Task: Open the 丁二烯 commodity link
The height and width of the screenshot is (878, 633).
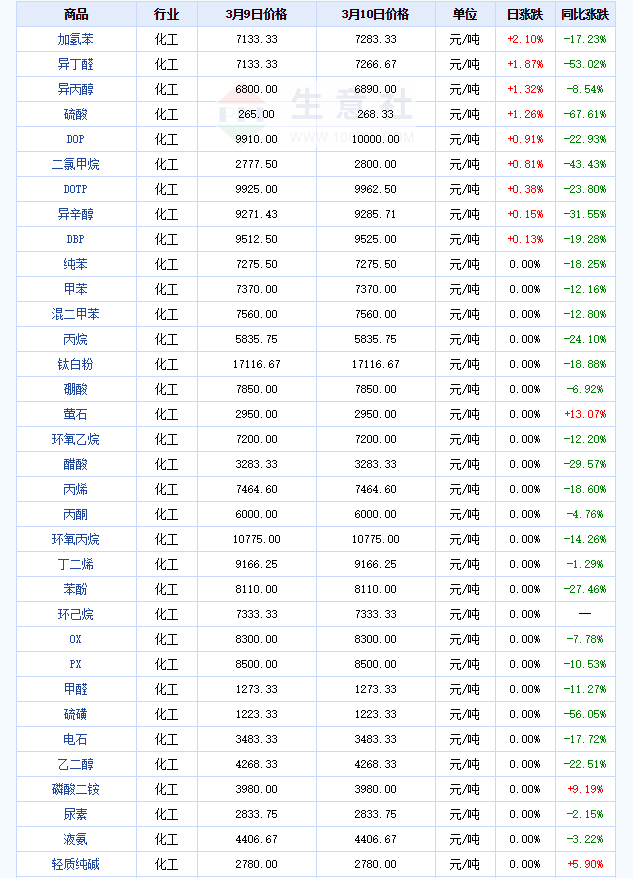Action: [76, 564]
